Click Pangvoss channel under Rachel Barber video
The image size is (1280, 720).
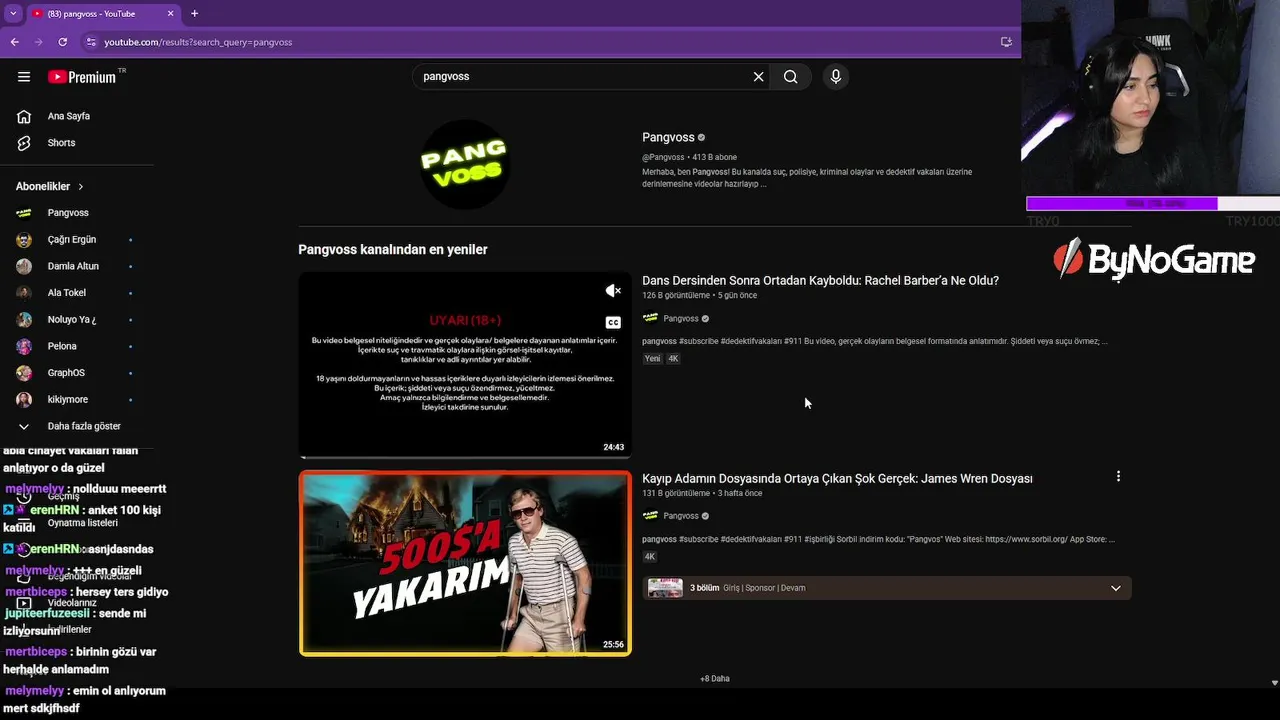tap(680, 319)
